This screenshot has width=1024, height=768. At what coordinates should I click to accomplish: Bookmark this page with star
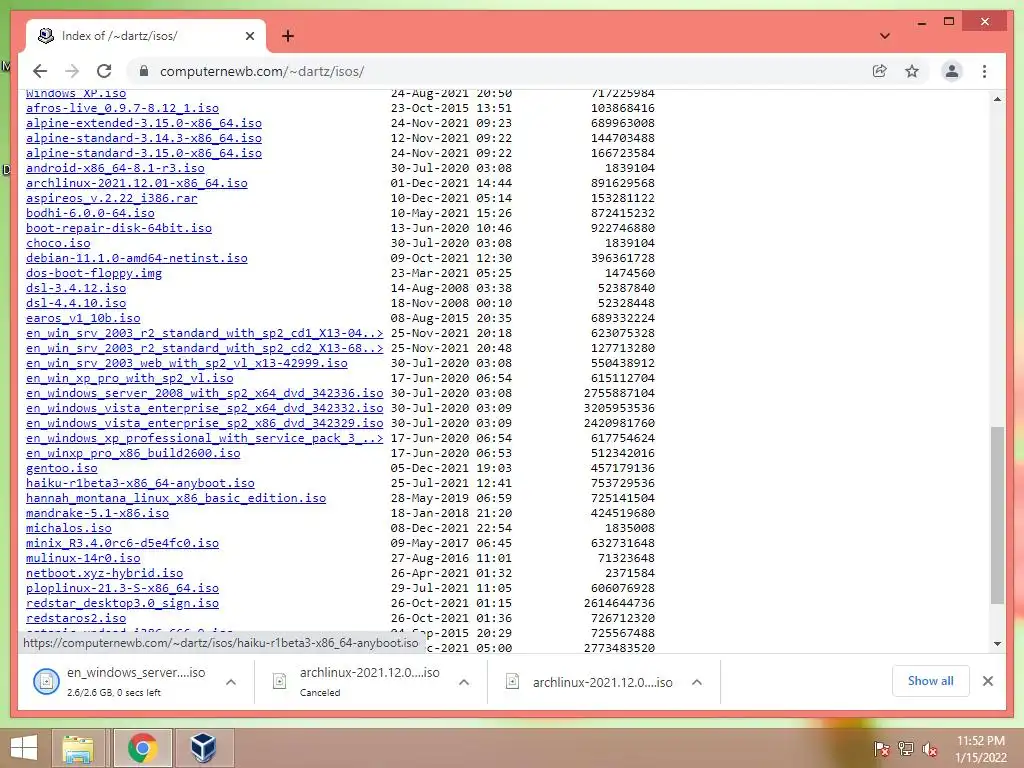(912, 71)
